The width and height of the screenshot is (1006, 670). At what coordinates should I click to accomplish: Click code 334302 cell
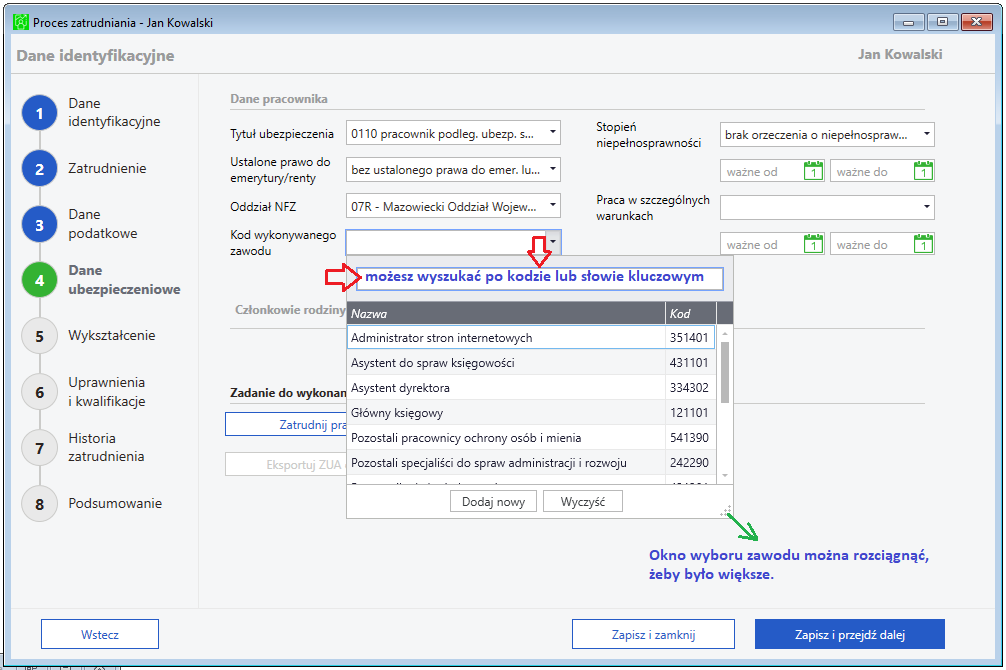[x=690, y=388]
